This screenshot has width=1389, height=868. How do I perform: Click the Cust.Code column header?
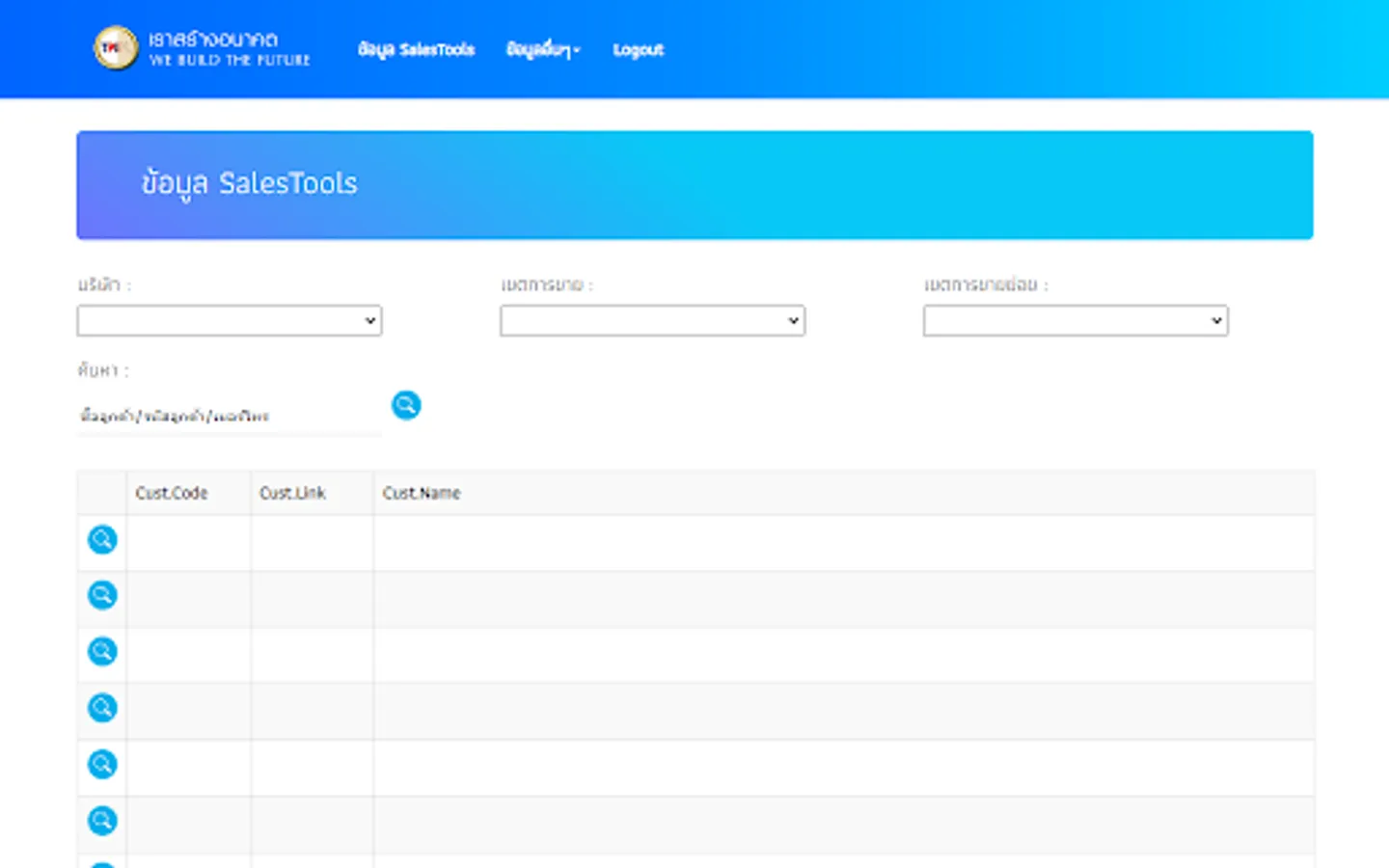point(172,493)
